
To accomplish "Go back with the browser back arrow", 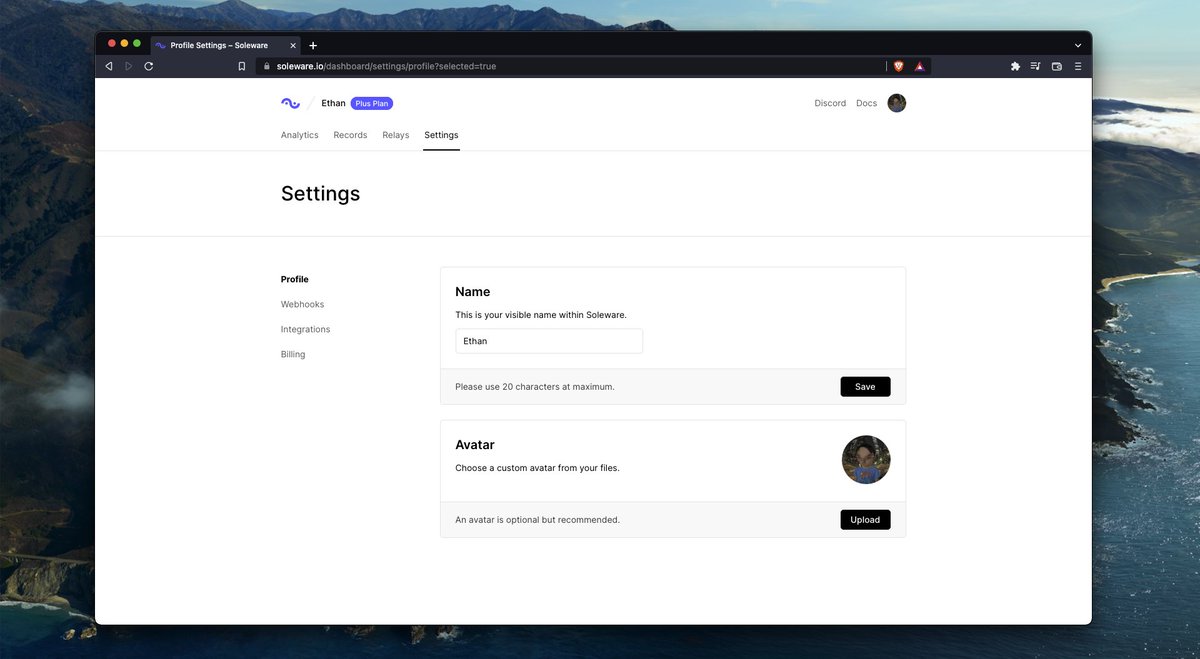I will (x=109, y=66).
